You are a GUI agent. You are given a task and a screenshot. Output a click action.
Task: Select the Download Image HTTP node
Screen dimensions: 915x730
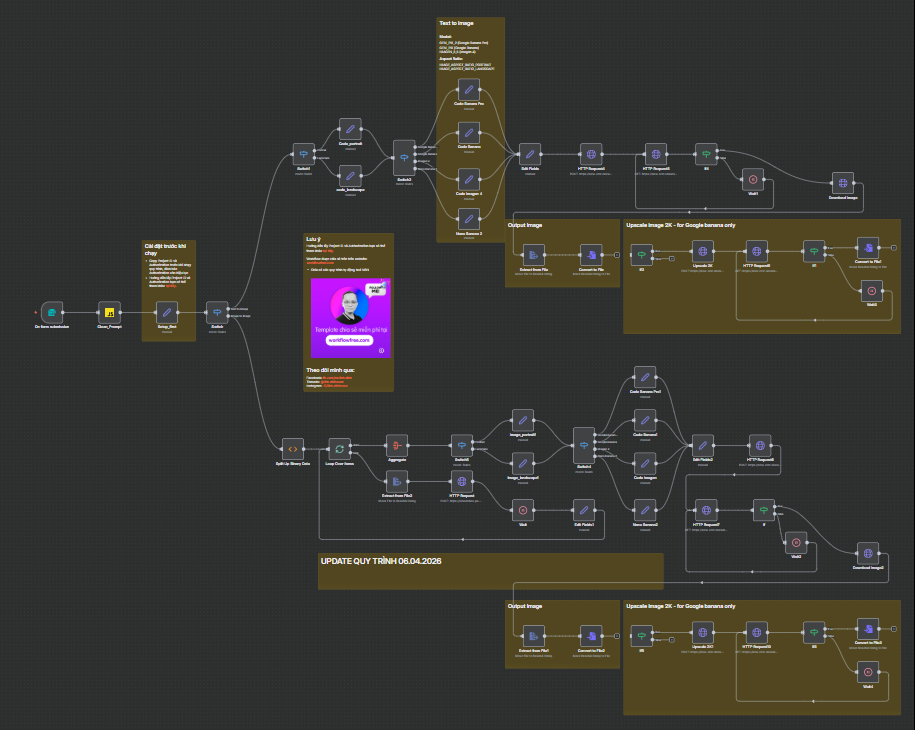pos(844,183)
